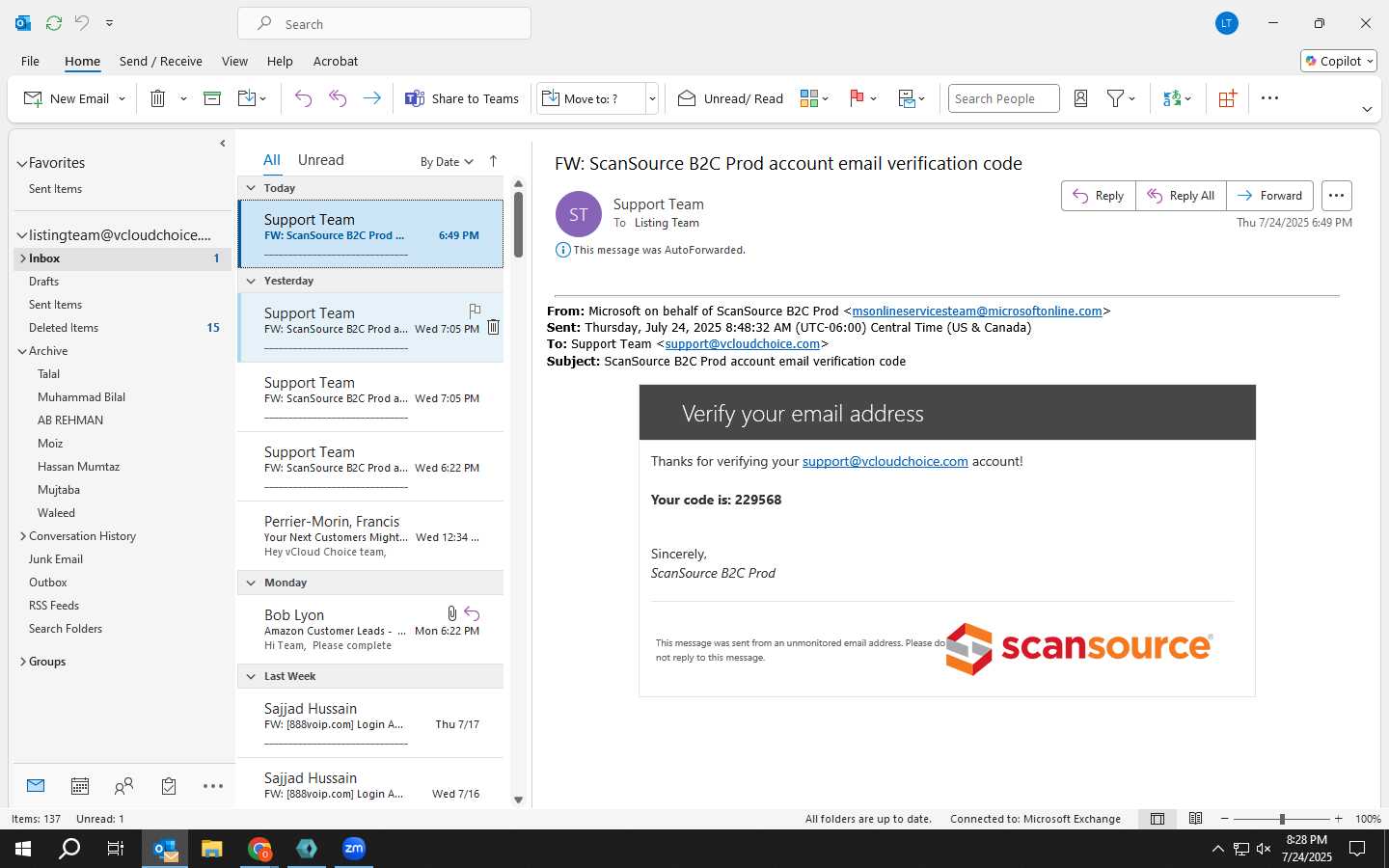Screen dimensions: 1389x868
Task: Open the View tab
Action: pyautogui.click(x=234, y=61)
